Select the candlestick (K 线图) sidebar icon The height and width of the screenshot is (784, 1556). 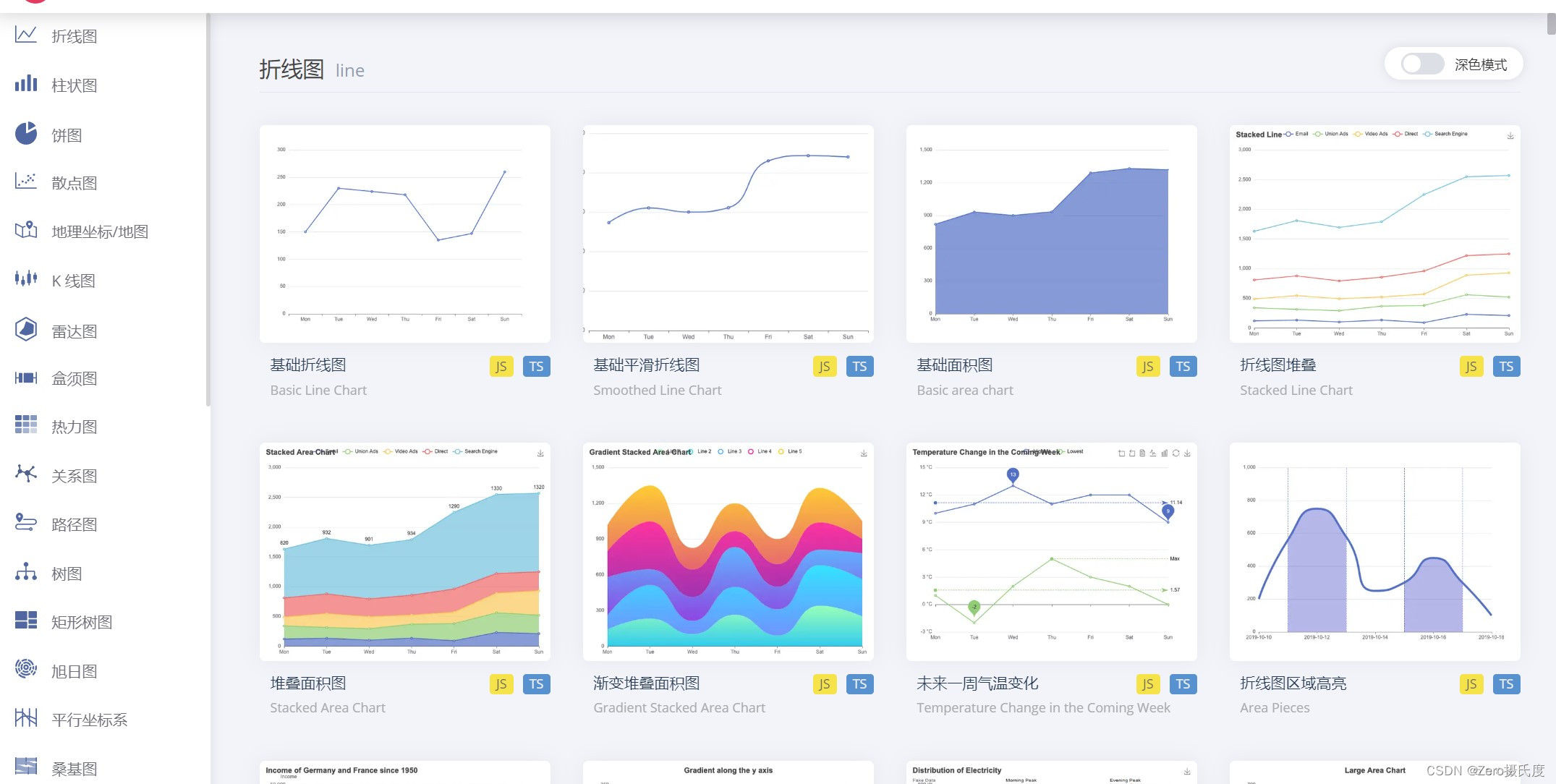[x=26, y=278]
